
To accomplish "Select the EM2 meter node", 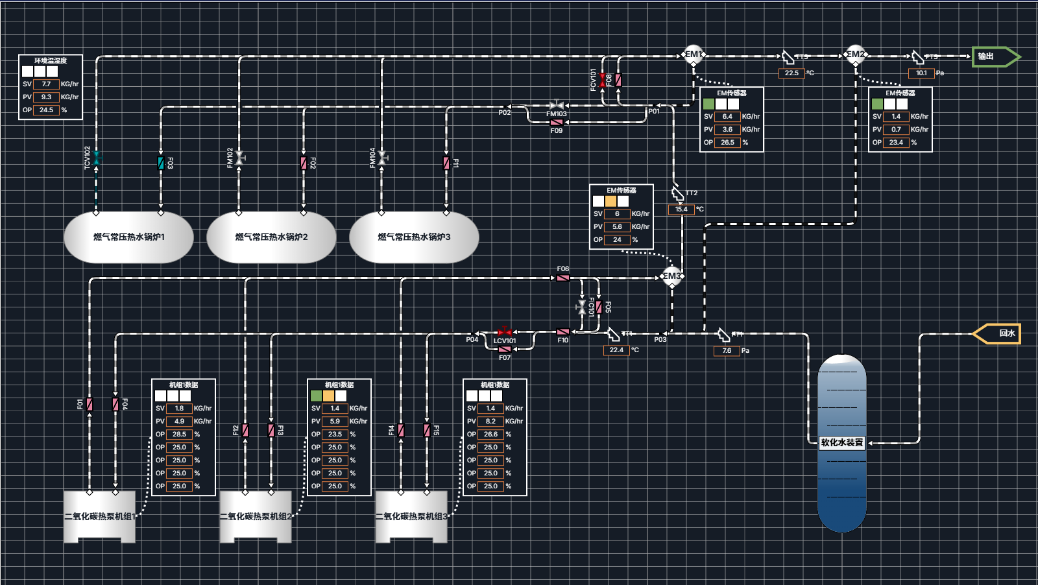I will [x=855, y=54].
